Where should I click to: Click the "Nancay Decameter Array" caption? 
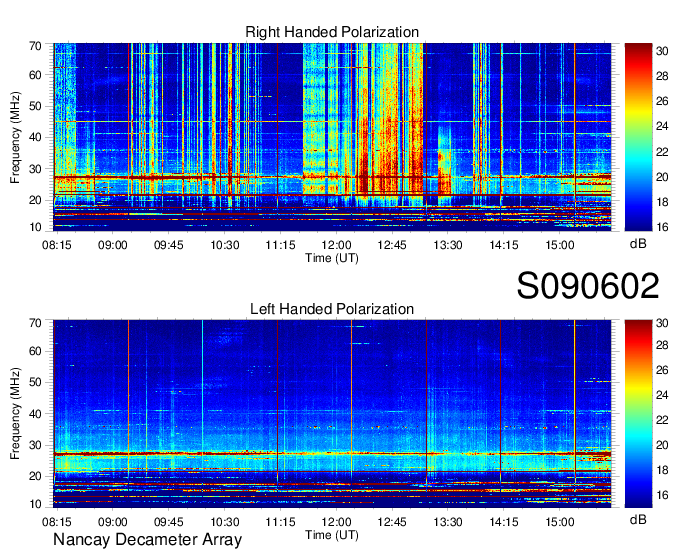pos(147,540)
